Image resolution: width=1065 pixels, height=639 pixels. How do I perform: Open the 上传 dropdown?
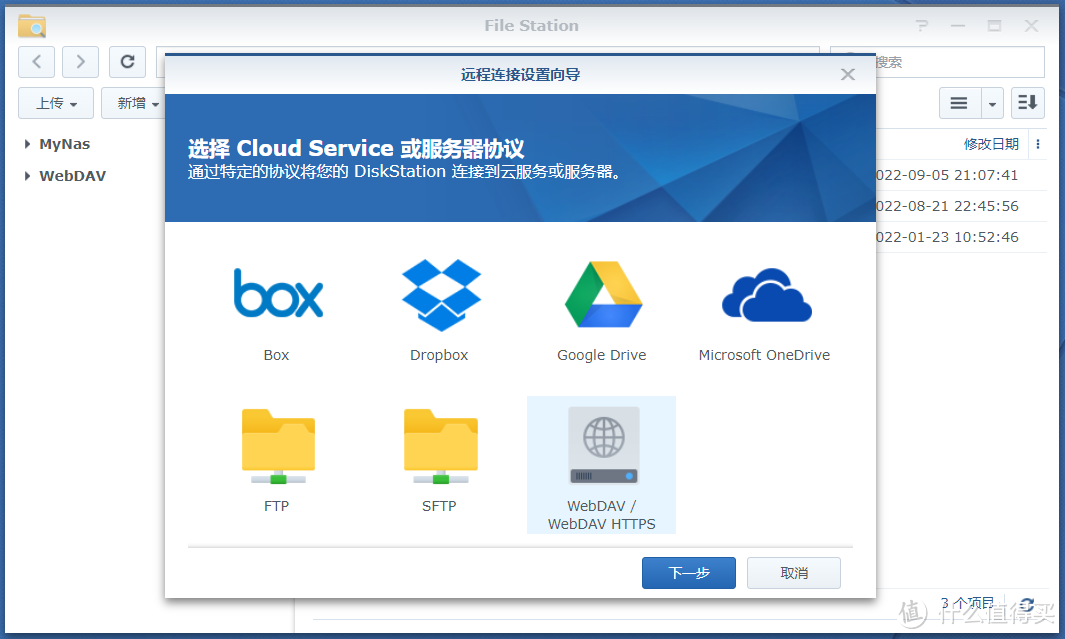click(x=56, y=103)
